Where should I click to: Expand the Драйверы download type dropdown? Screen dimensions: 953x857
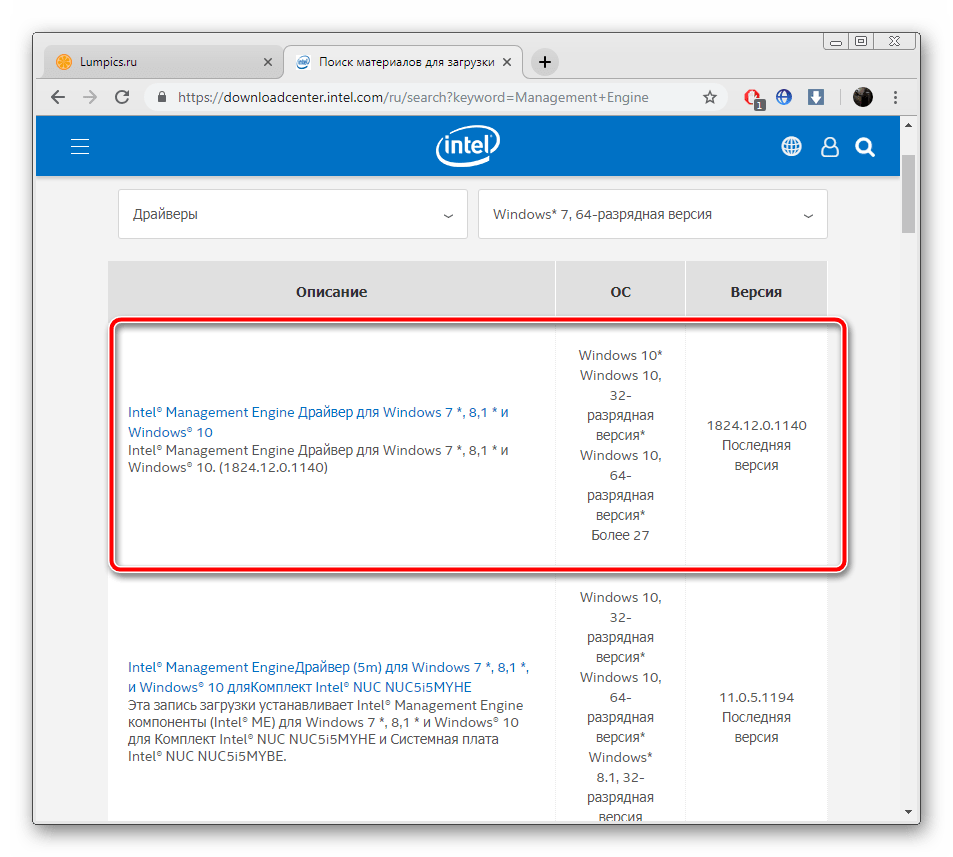(x=292, y=214)
